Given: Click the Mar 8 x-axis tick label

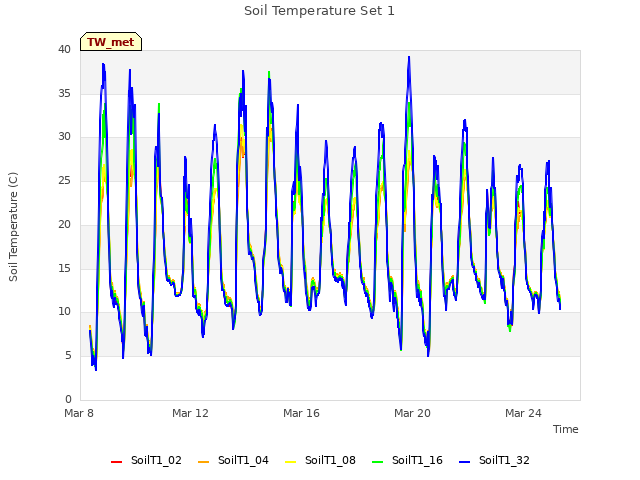Looking at the screenshot, I should [79, 413].
